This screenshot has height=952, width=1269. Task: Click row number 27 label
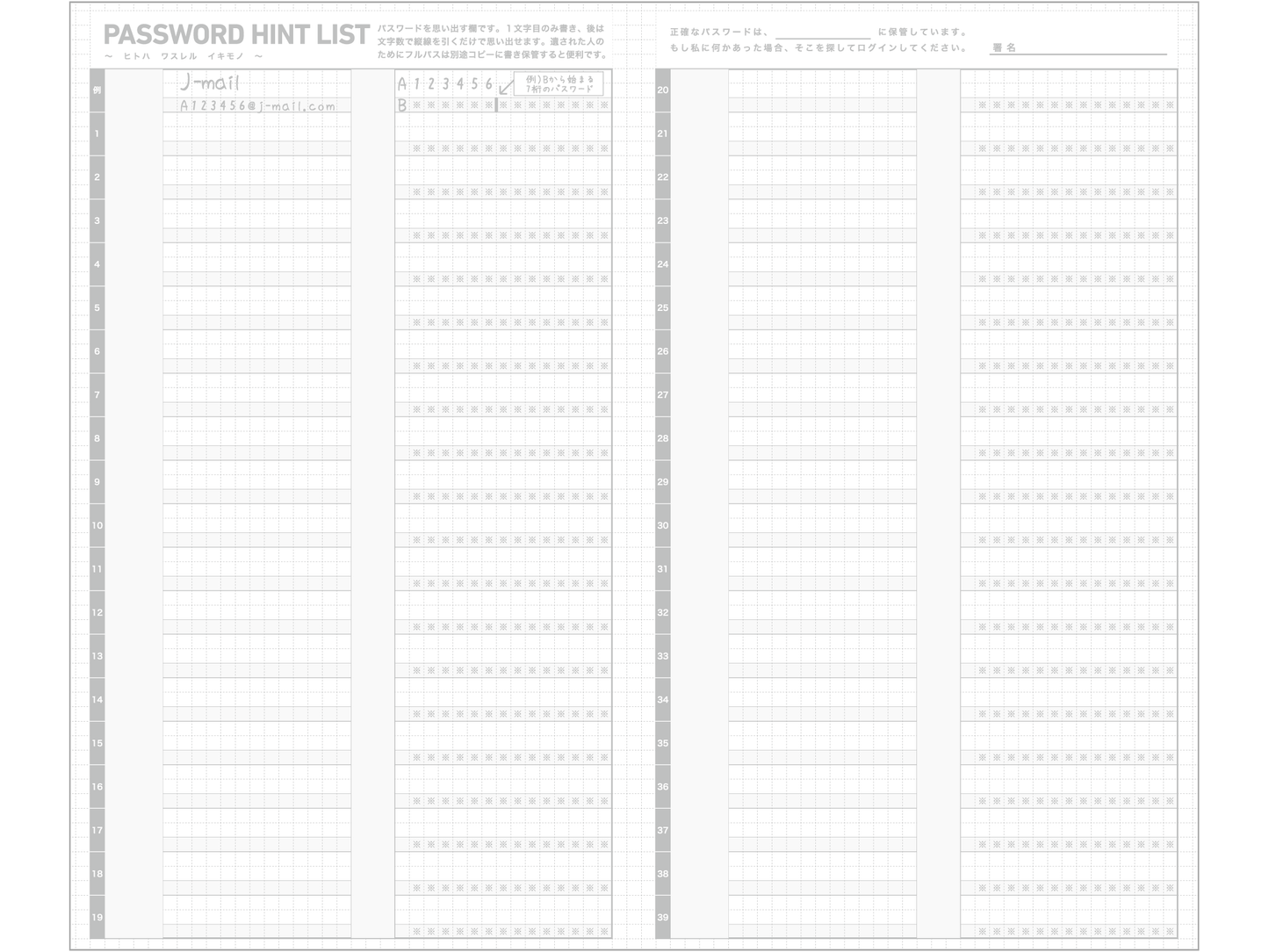pyautogui.click(x=663, y=395)
